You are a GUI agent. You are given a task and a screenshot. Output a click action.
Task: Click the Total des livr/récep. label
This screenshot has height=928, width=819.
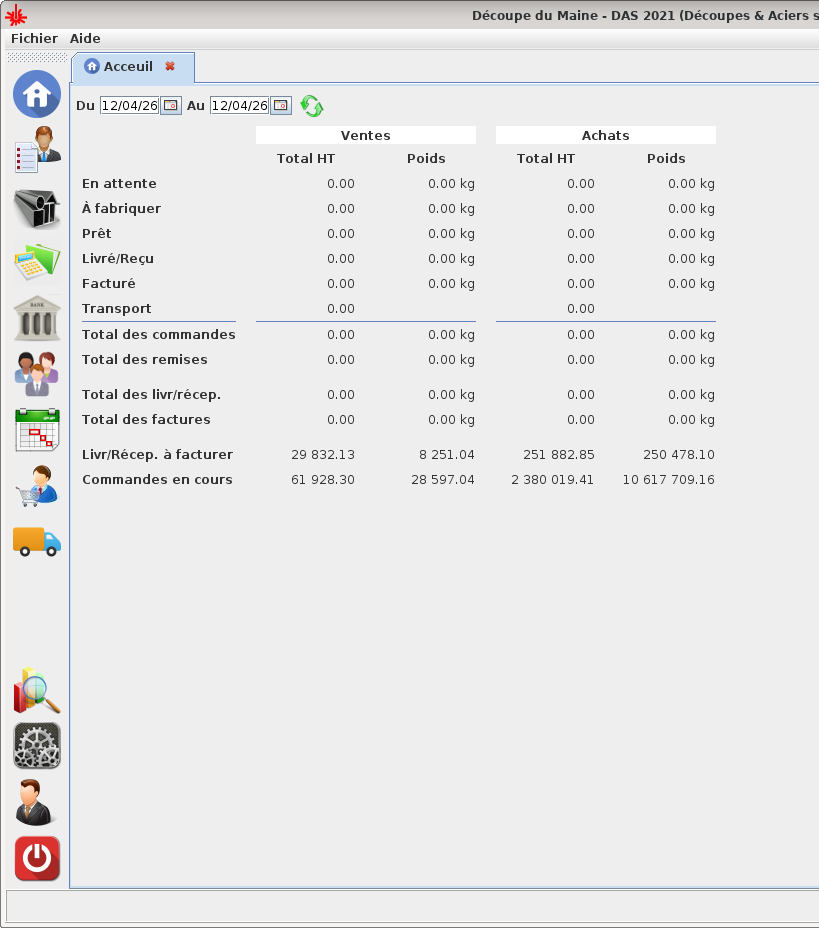[x=151, y=394]
